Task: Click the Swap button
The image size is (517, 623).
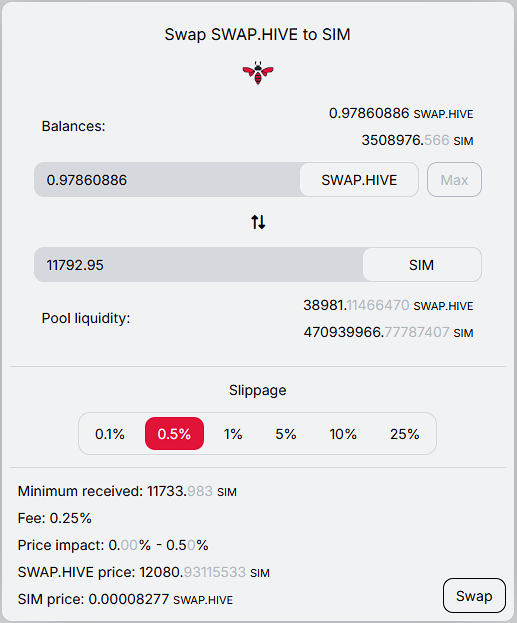Action: pos(474,596)
